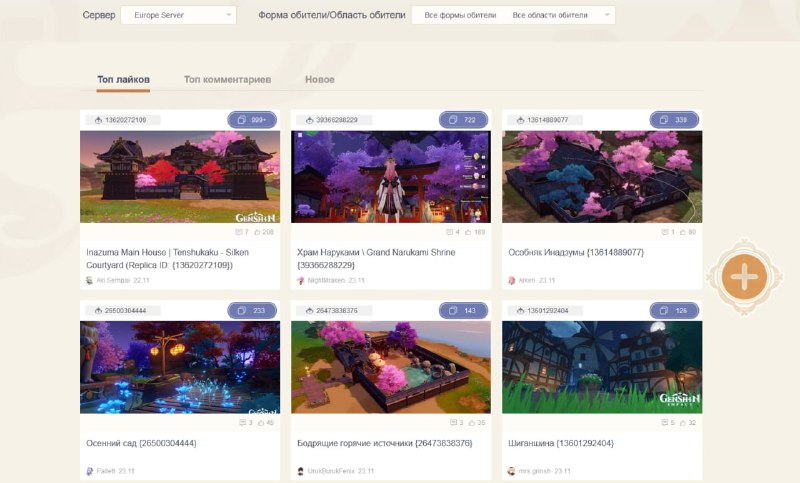This screenshot has height=483, width=800.
Task: Click the teapot icon beside ID 13614889077
Action: [520, 120]
